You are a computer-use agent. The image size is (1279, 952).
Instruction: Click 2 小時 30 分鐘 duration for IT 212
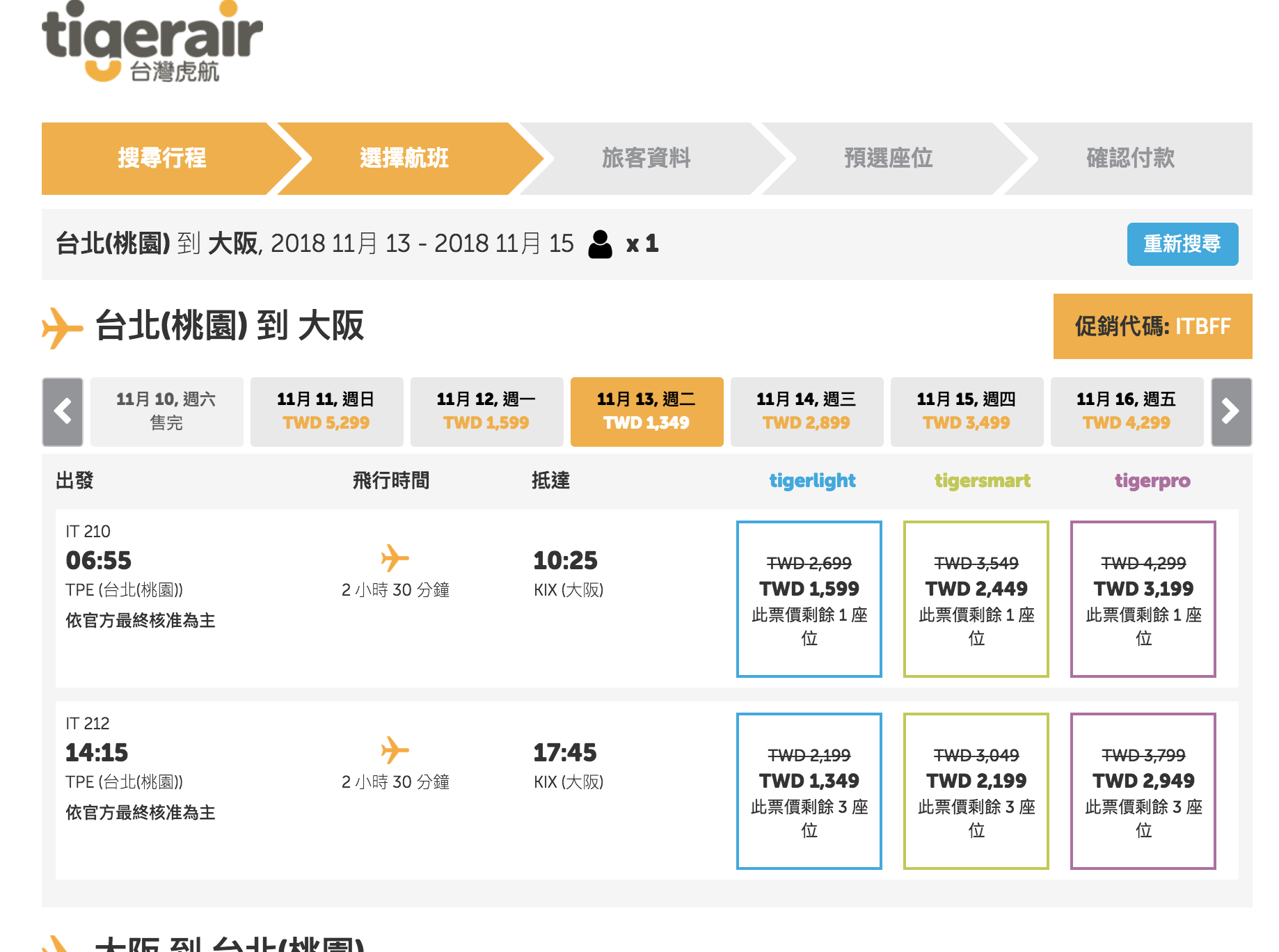395,782
